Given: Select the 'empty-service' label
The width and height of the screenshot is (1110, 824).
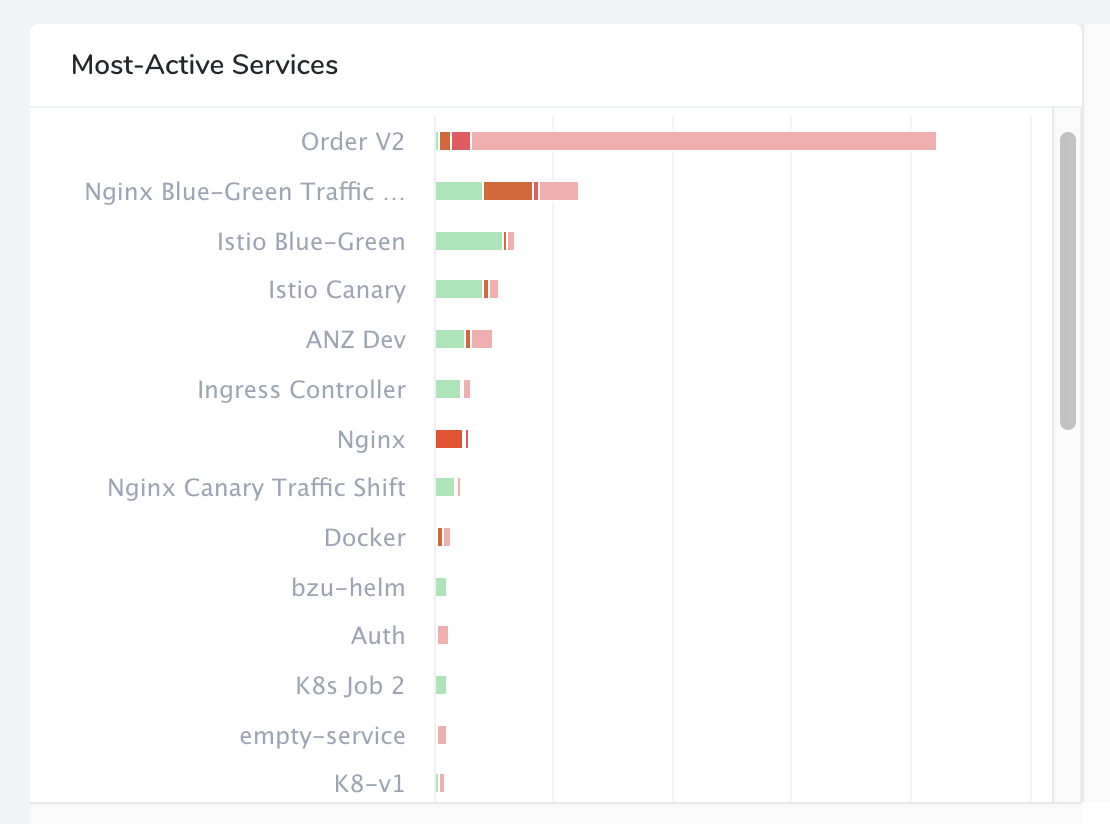Looking at the screenshot, I should coord(322,736).
